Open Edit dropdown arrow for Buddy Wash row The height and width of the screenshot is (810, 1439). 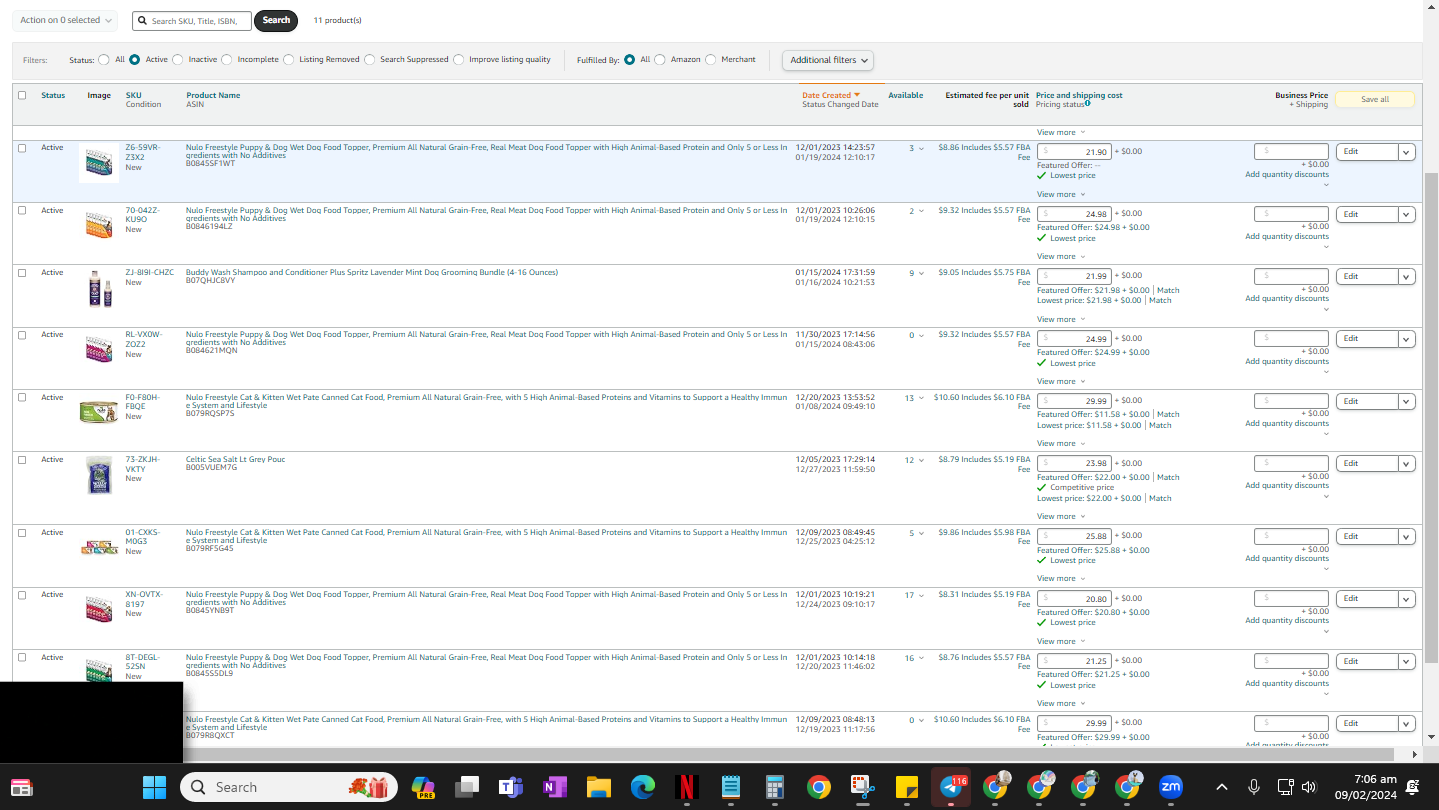[x=1407, y=276]
